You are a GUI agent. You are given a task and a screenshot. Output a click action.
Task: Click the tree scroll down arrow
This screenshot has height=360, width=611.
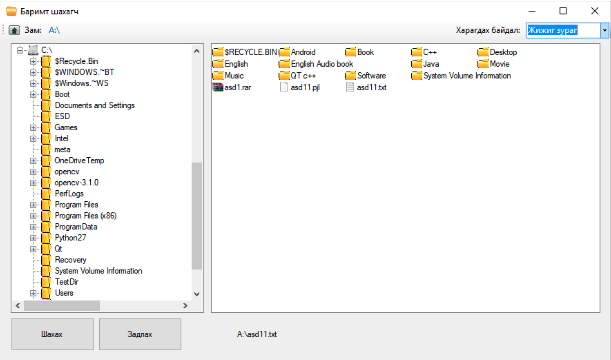point(197,294)
